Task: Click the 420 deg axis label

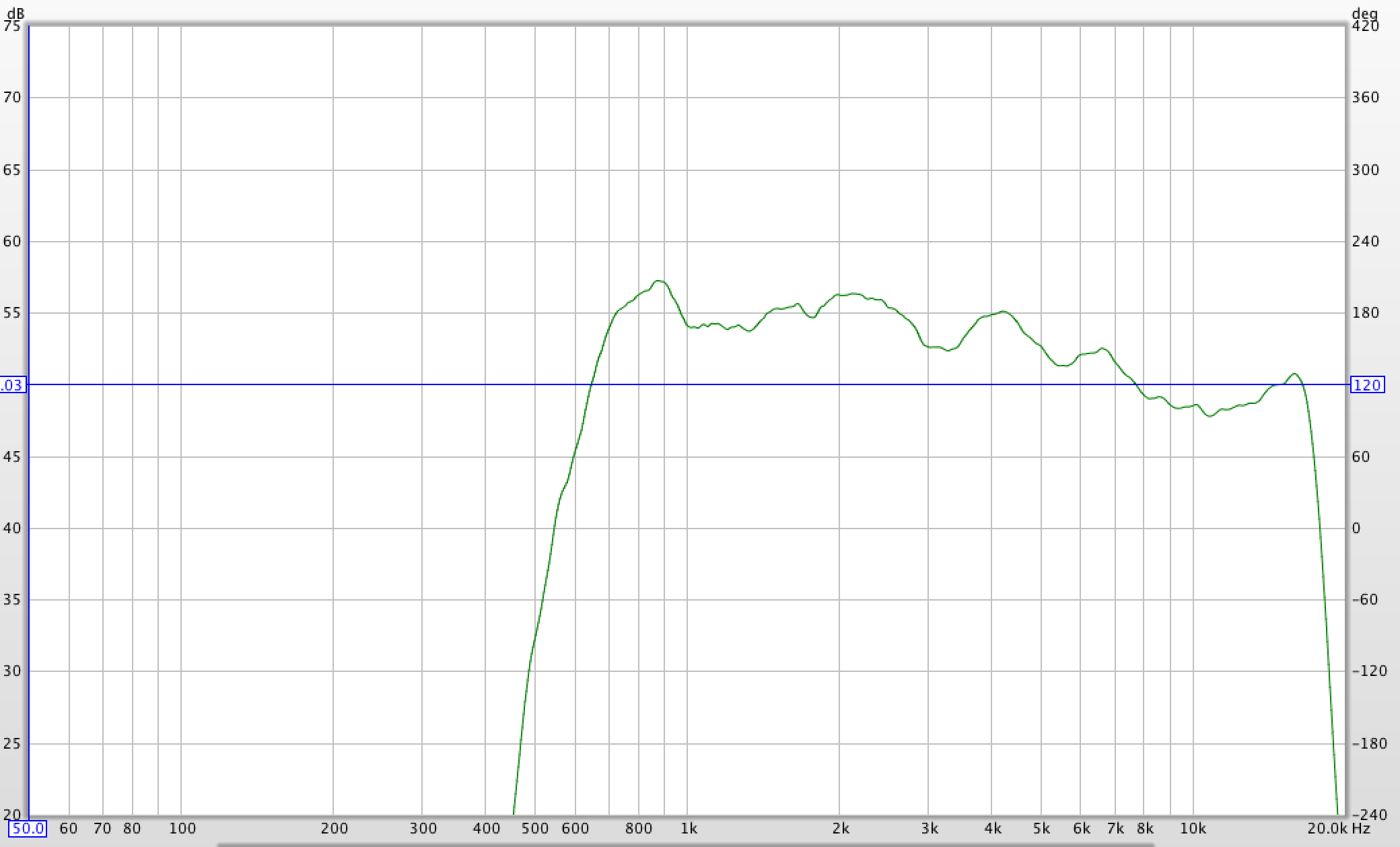Action: coord(1366,26)
